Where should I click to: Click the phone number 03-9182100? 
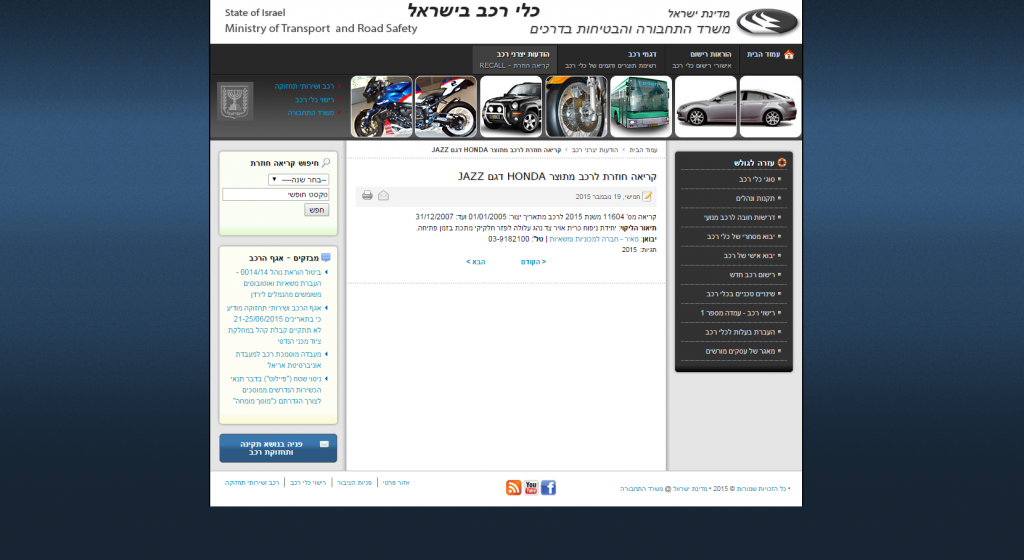pyautogui.click(x=509, y=240)
